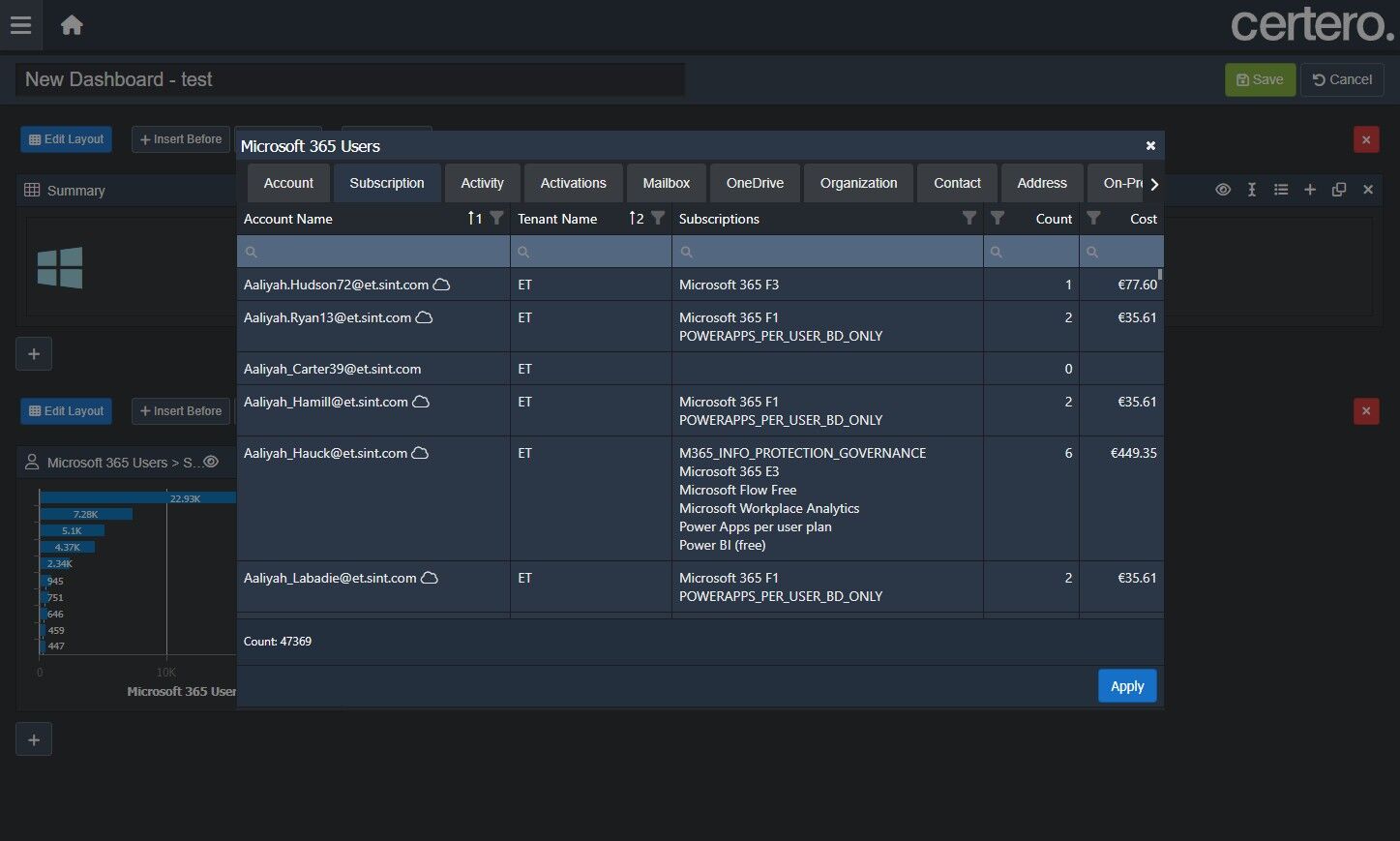Image resolution: width=1400 pixels, height=841 pixels.
Task: Click the plus icon in Summary toolbar
Action: click(1309, 190)
